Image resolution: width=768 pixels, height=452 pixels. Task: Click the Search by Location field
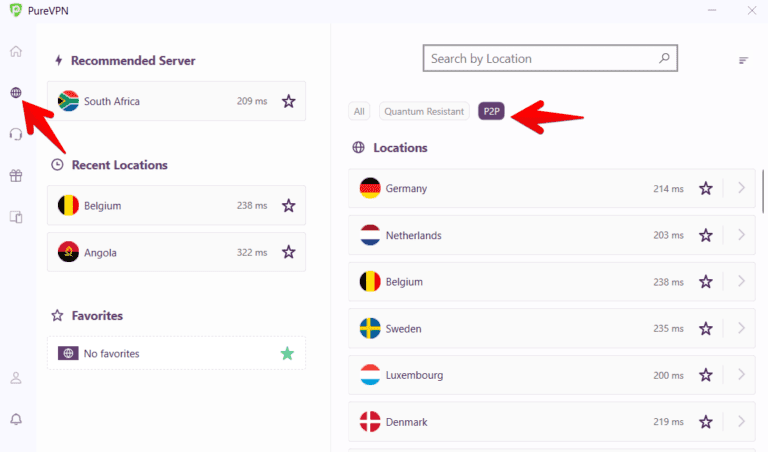tap(540, 59)
